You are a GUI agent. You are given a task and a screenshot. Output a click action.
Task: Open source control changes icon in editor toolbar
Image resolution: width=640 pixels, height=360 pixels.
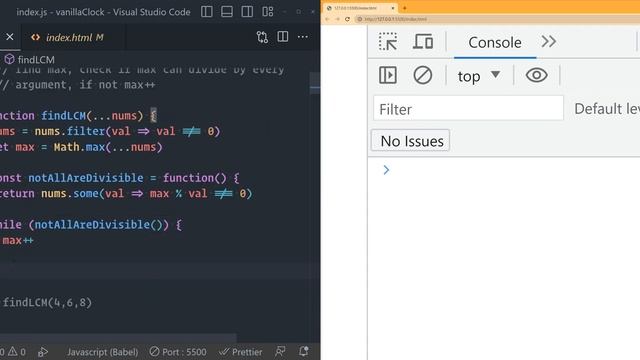[262, 37]
